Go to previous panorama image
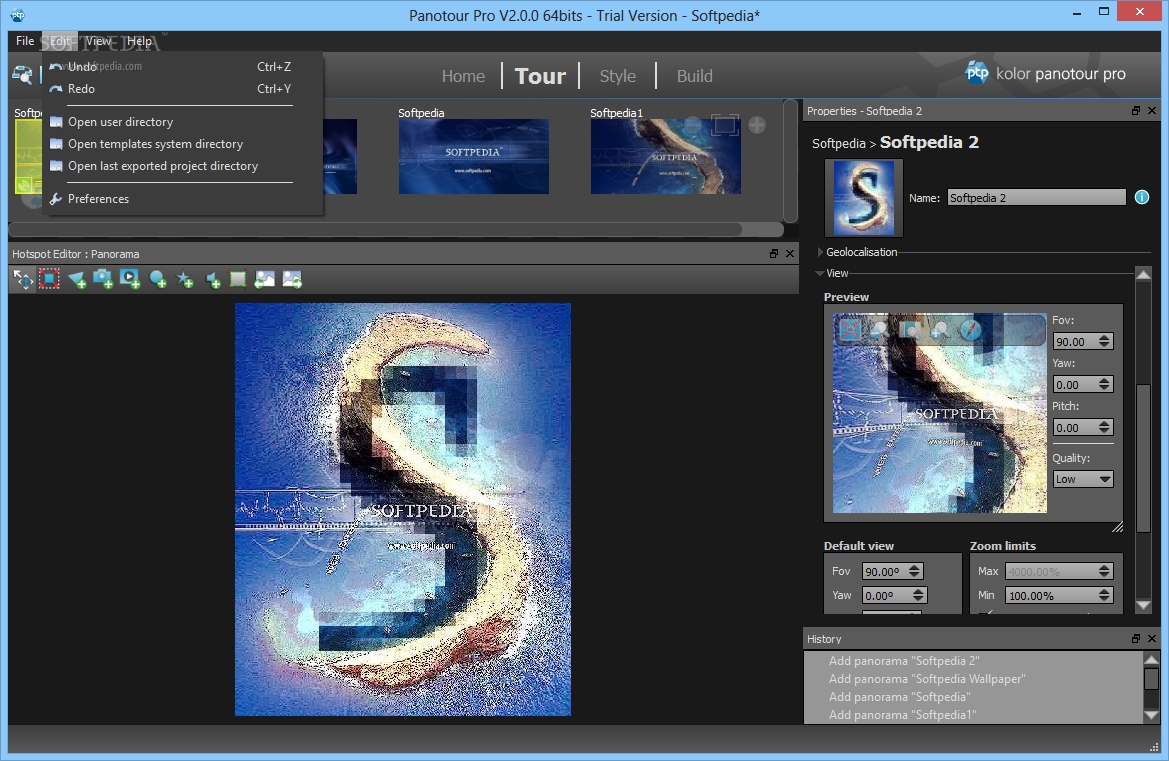Viewport: 1169px width, 761px height. (265, 280)
